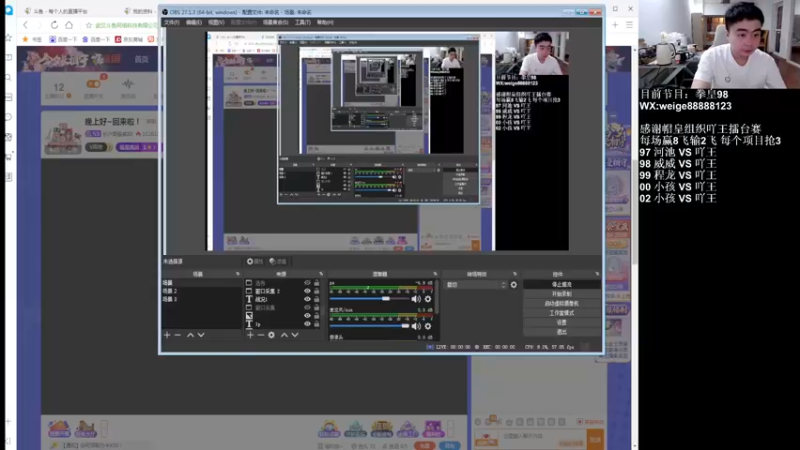
Task: Mute the second mixer audio channel
Action: [x=416, y=326]
